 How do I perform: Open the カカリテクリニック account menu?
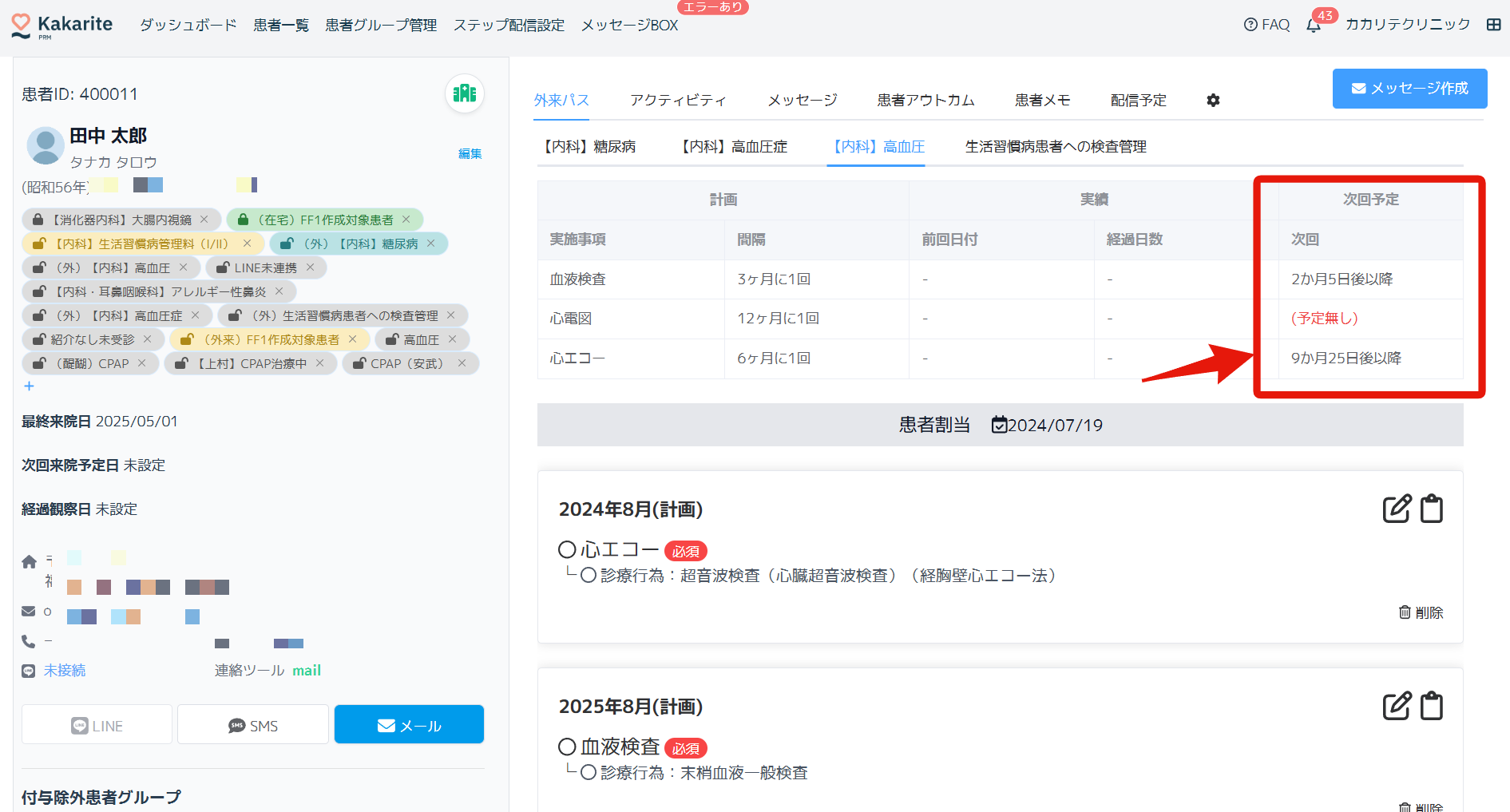pos(1407,25)
